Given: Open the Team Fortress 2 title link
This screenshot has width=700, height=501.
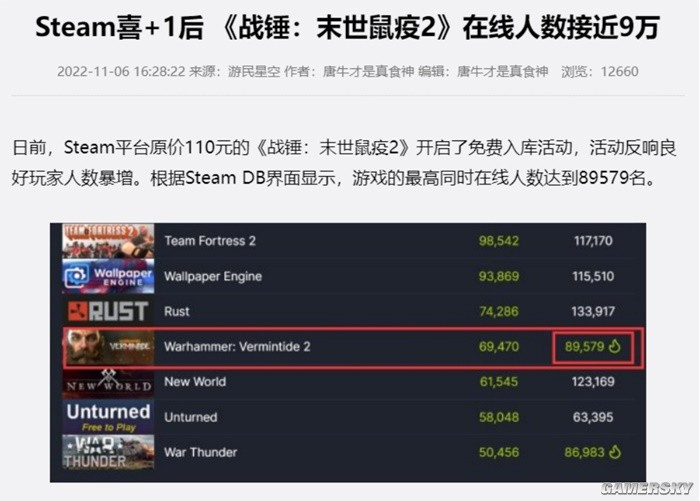Looking at the screenshot, I should click(x=210, y=241).
